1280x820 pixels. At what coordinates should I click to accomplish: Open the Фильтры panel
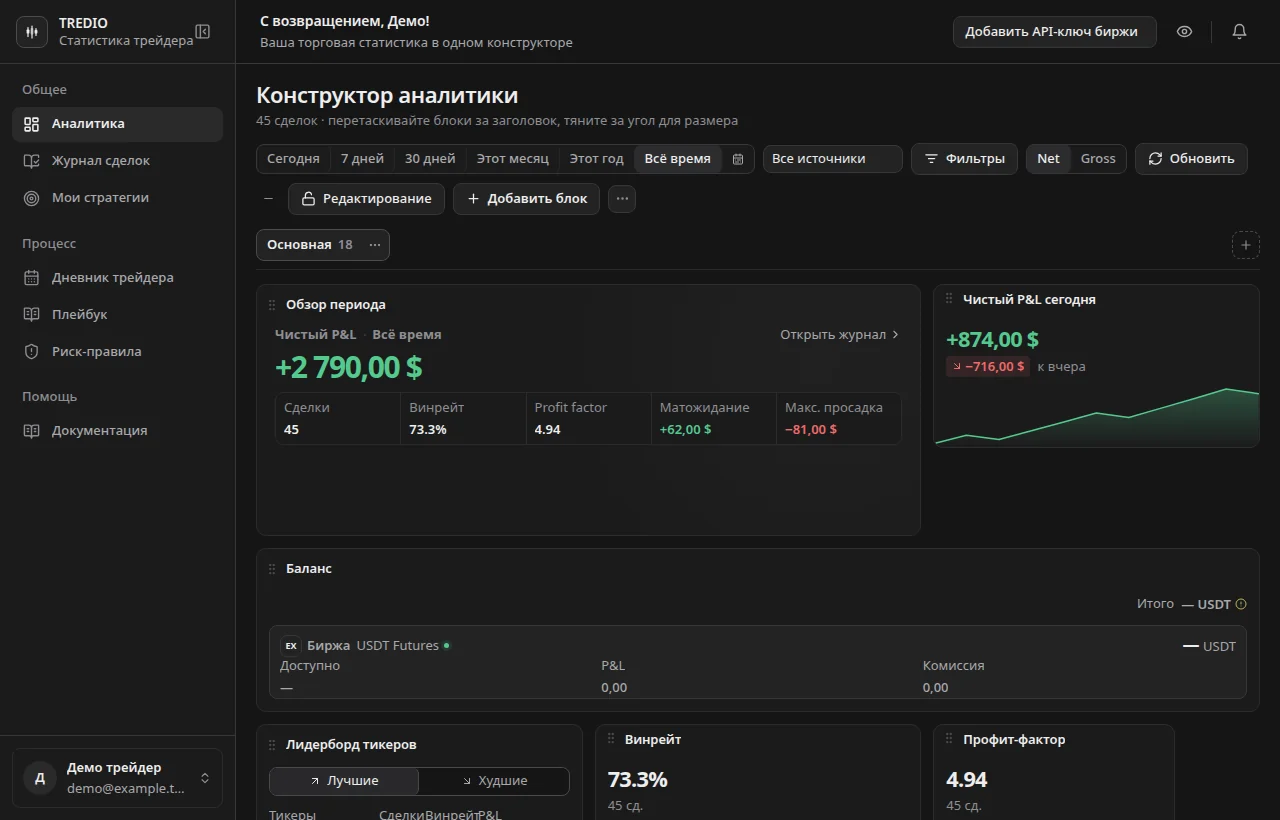pos(964,159)
